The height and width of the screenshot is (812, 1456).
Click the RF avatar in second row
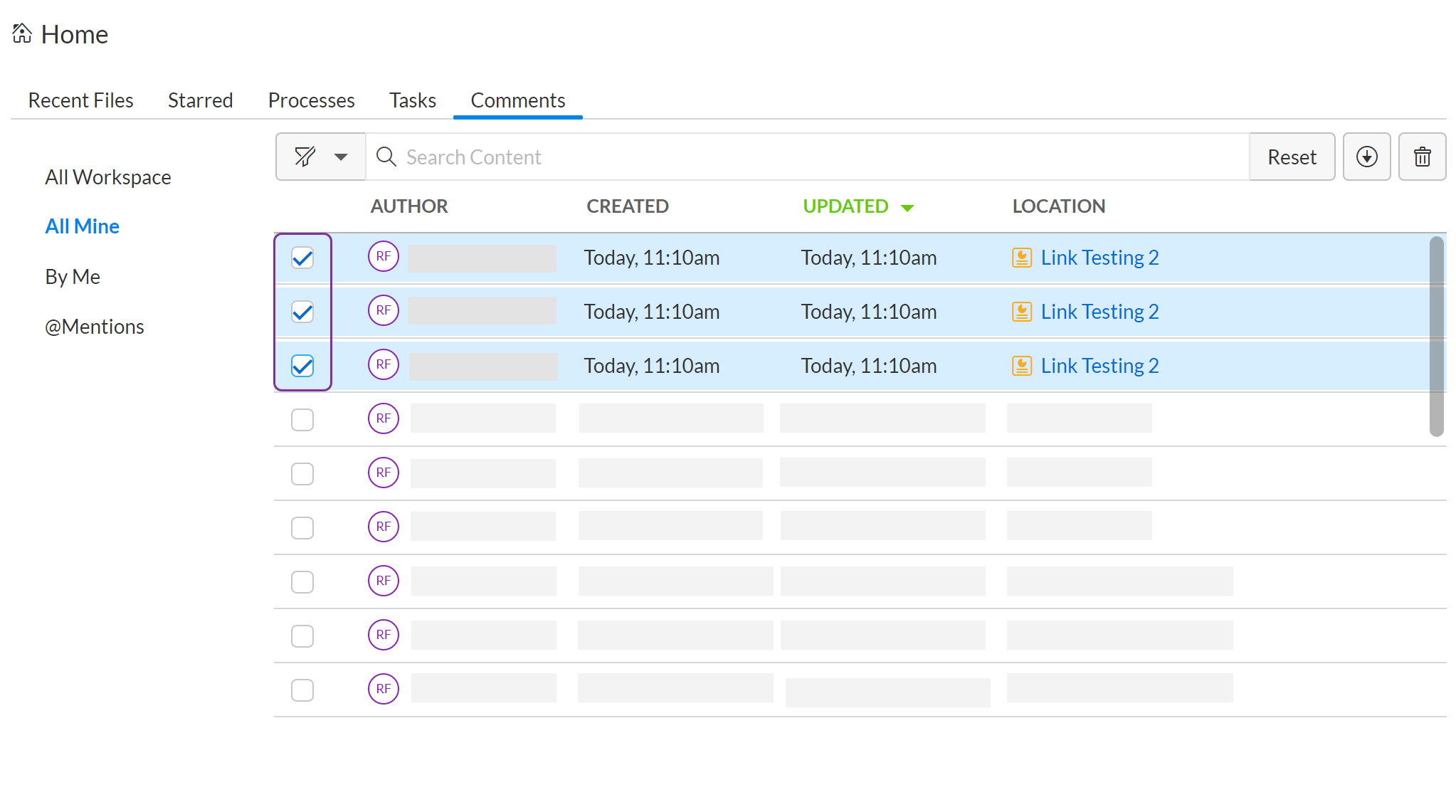tap(384, 310)
